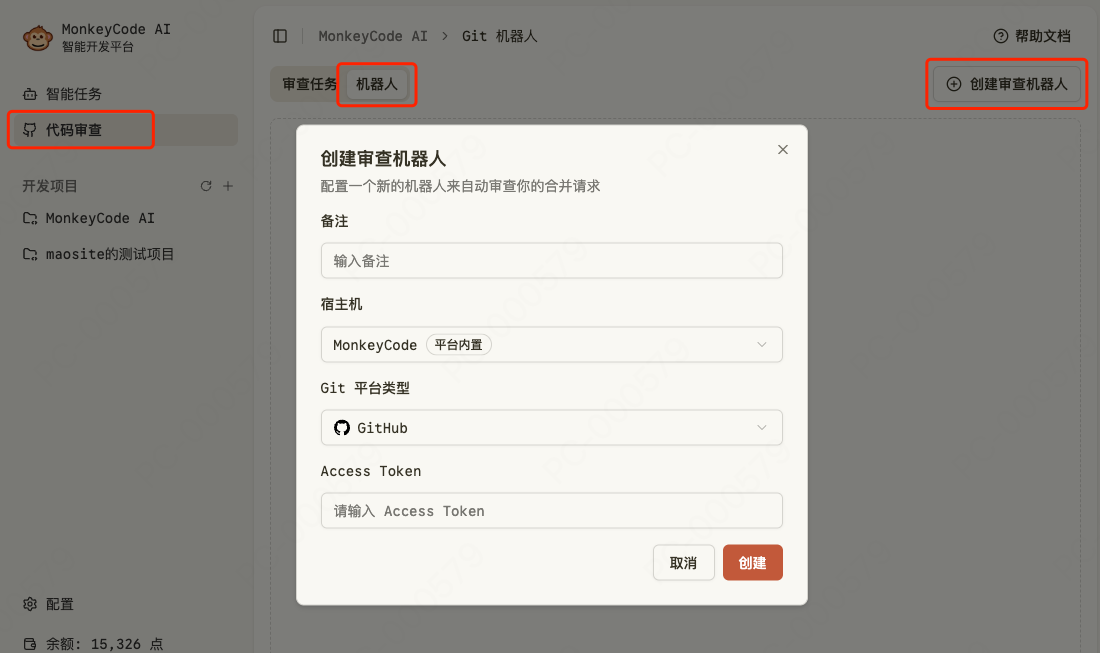Focus the Access Token input
Viewport: 1100px width, 653px height.
click(551, 510)
